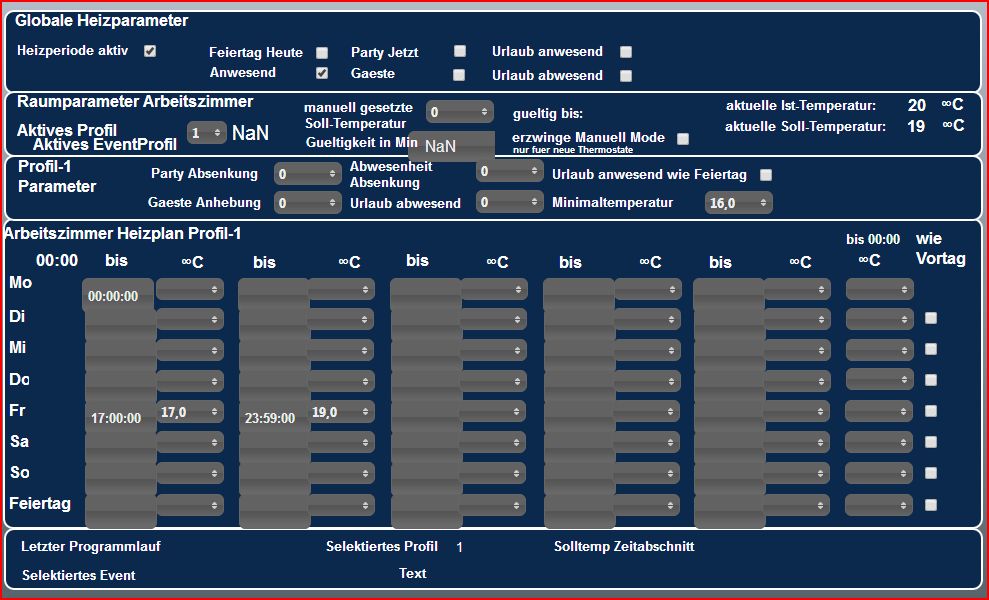Enable the Feiertag Heute checkbox
Screen dimensions: 989x600
point(322,52)
